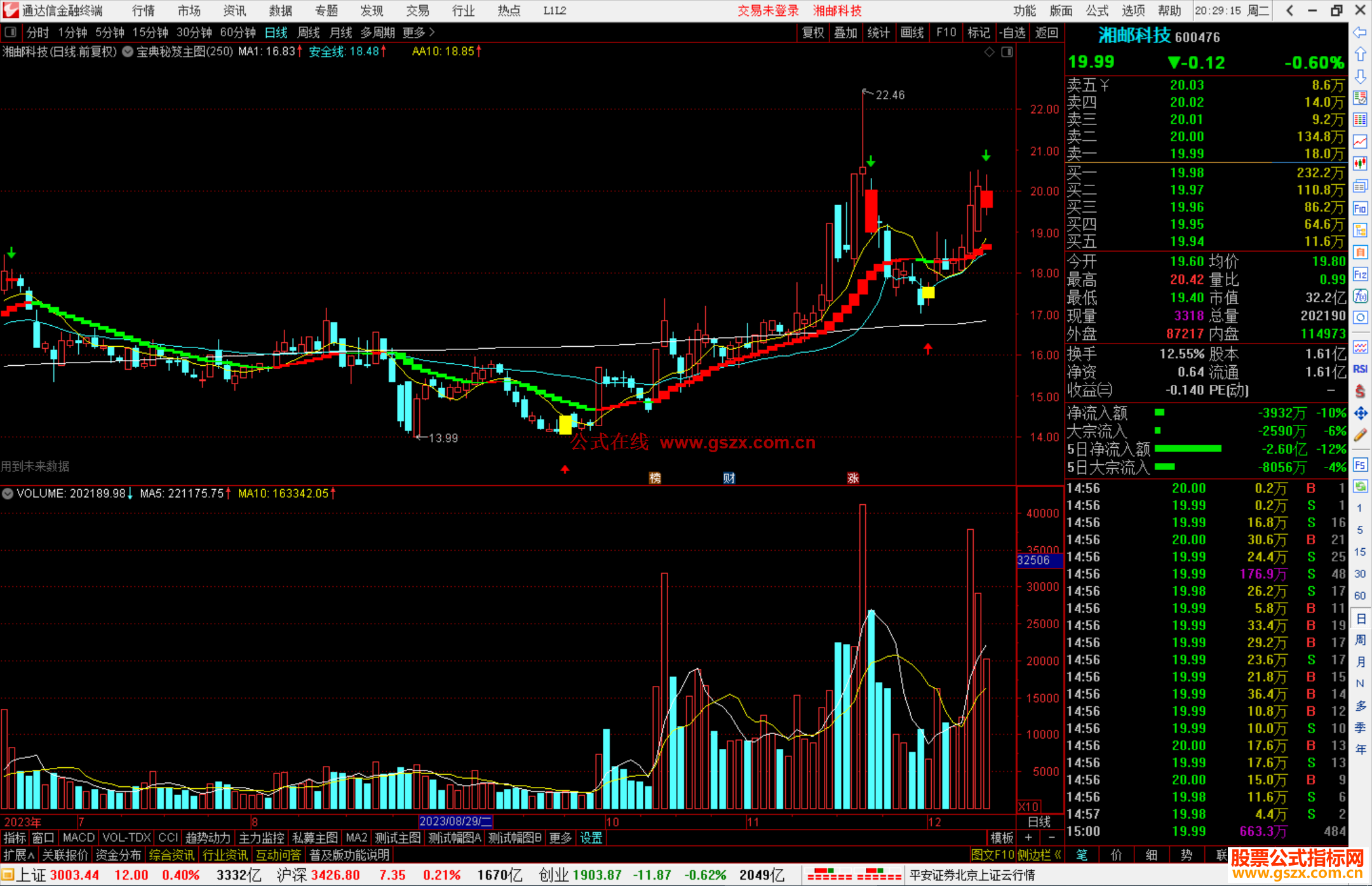This screenshot has height=886, width=1372.
Task: Click the RSI indicator sidebar icon
Action: tap(1360, 369)
